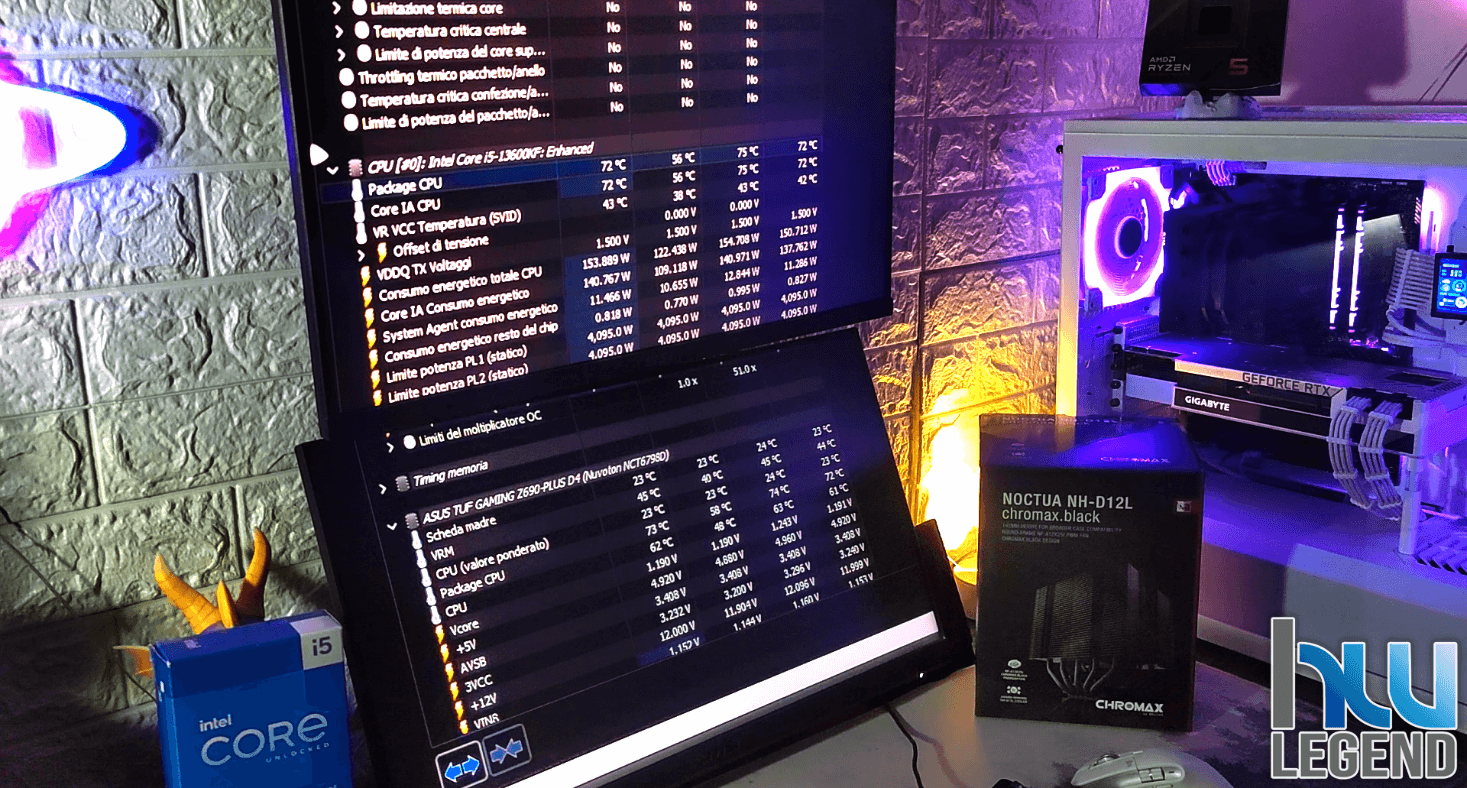Click thermometer icon of Scheda madre row
This screenshot has height=788, width=1467.
[417, 542]
